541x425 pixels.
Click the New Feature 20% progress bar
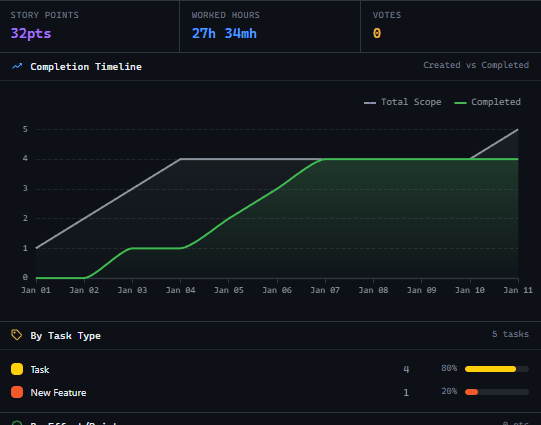497,392
